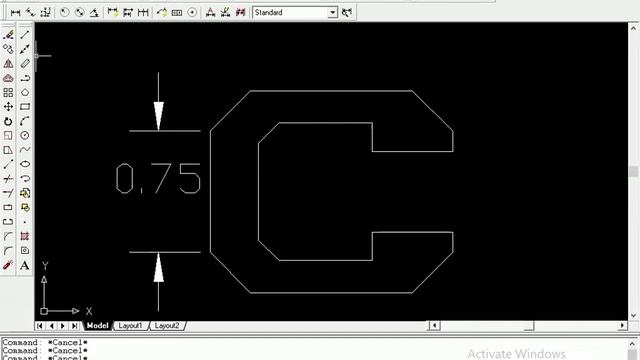Select the Baseline Dimension tool
Viewport: 640px width, 360px height.
pos(128,13)
